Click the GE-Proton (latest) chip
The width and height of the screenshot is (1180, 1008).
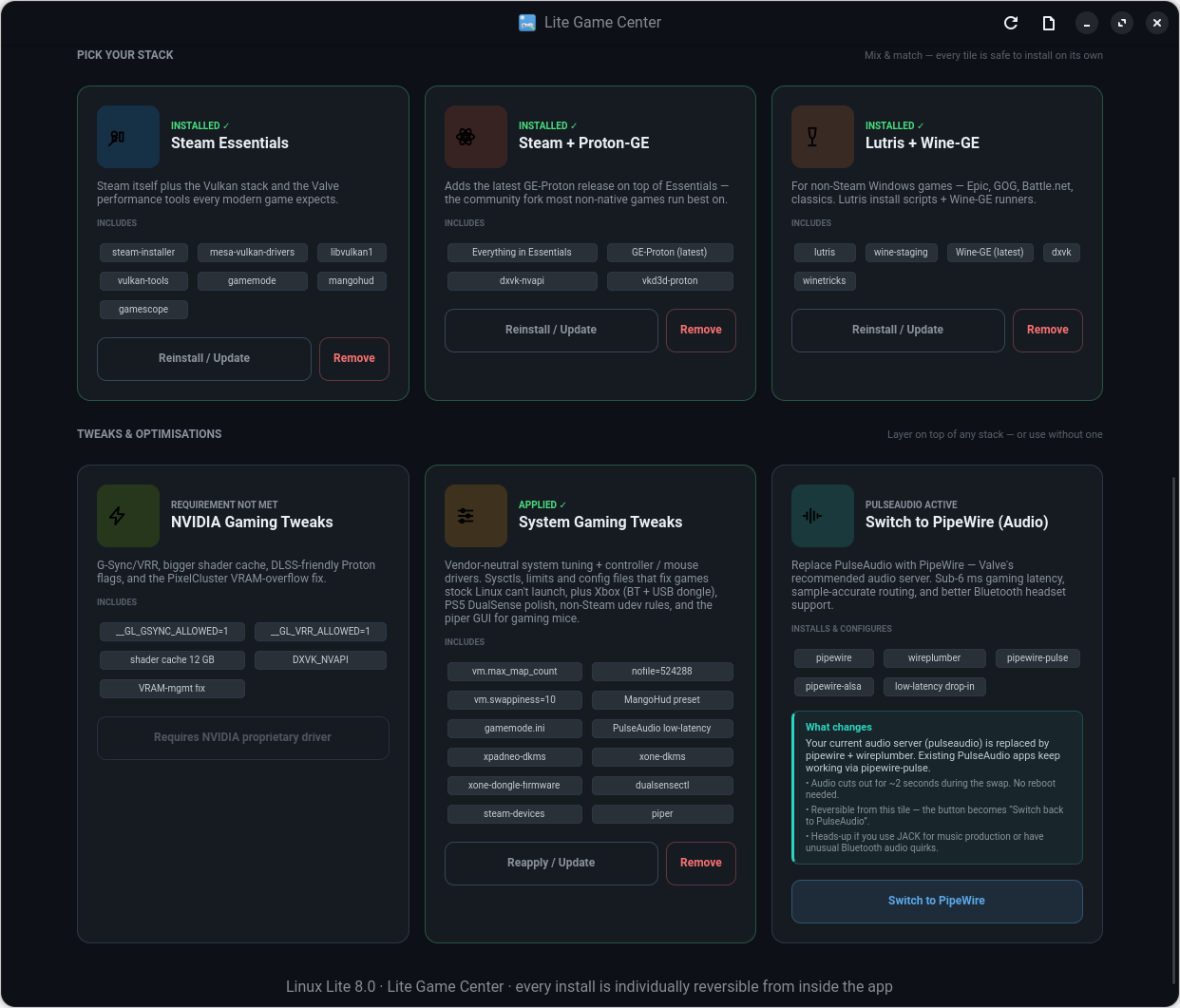pos(670,253)
